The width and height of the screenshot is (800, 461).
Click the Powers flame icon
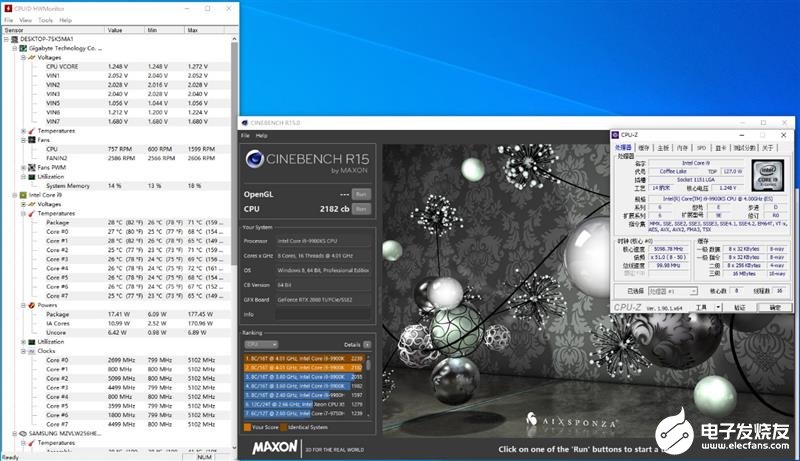pos(32,305)
